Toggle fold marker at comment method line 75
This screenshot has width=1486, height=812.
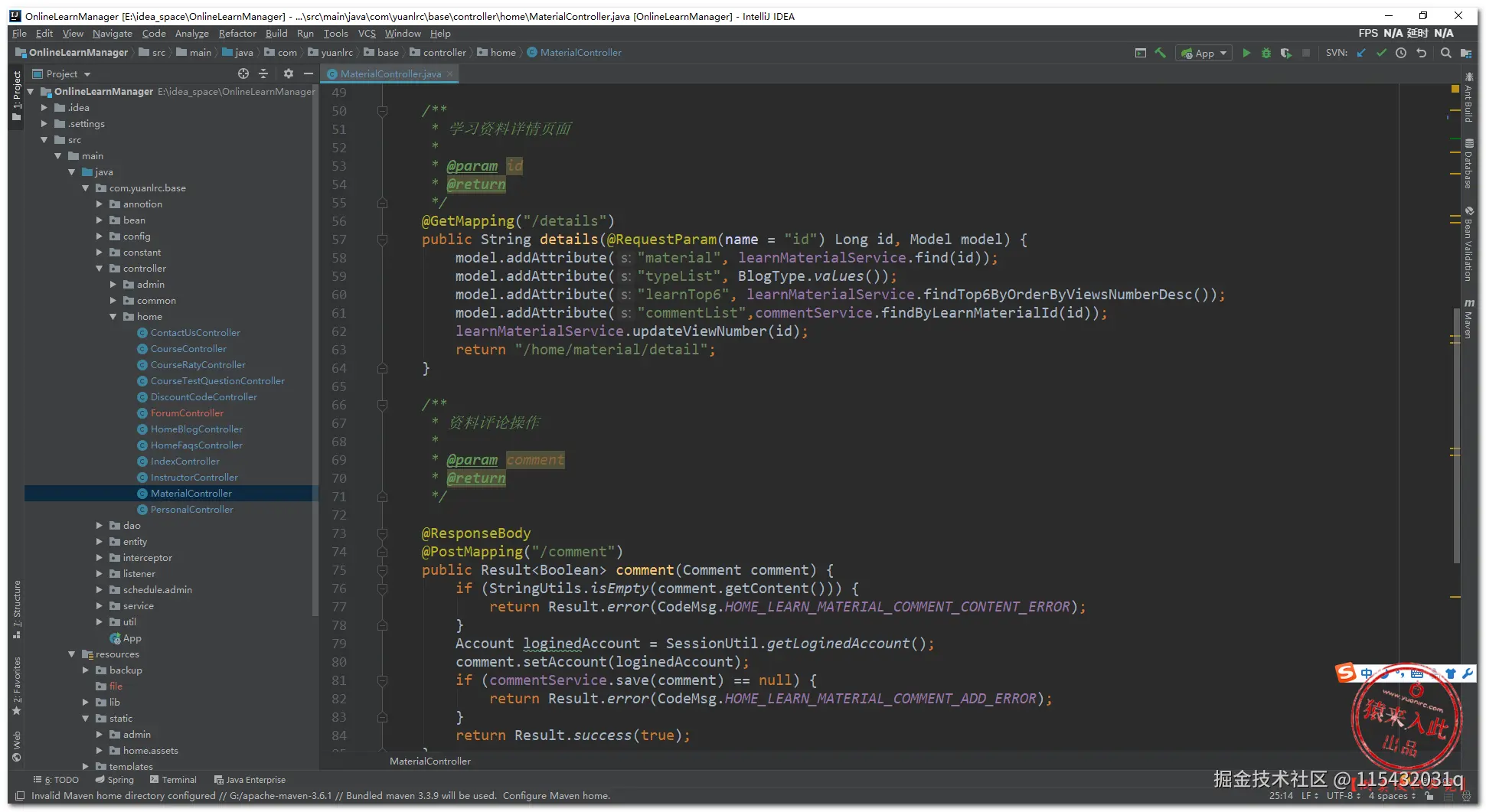382,570
